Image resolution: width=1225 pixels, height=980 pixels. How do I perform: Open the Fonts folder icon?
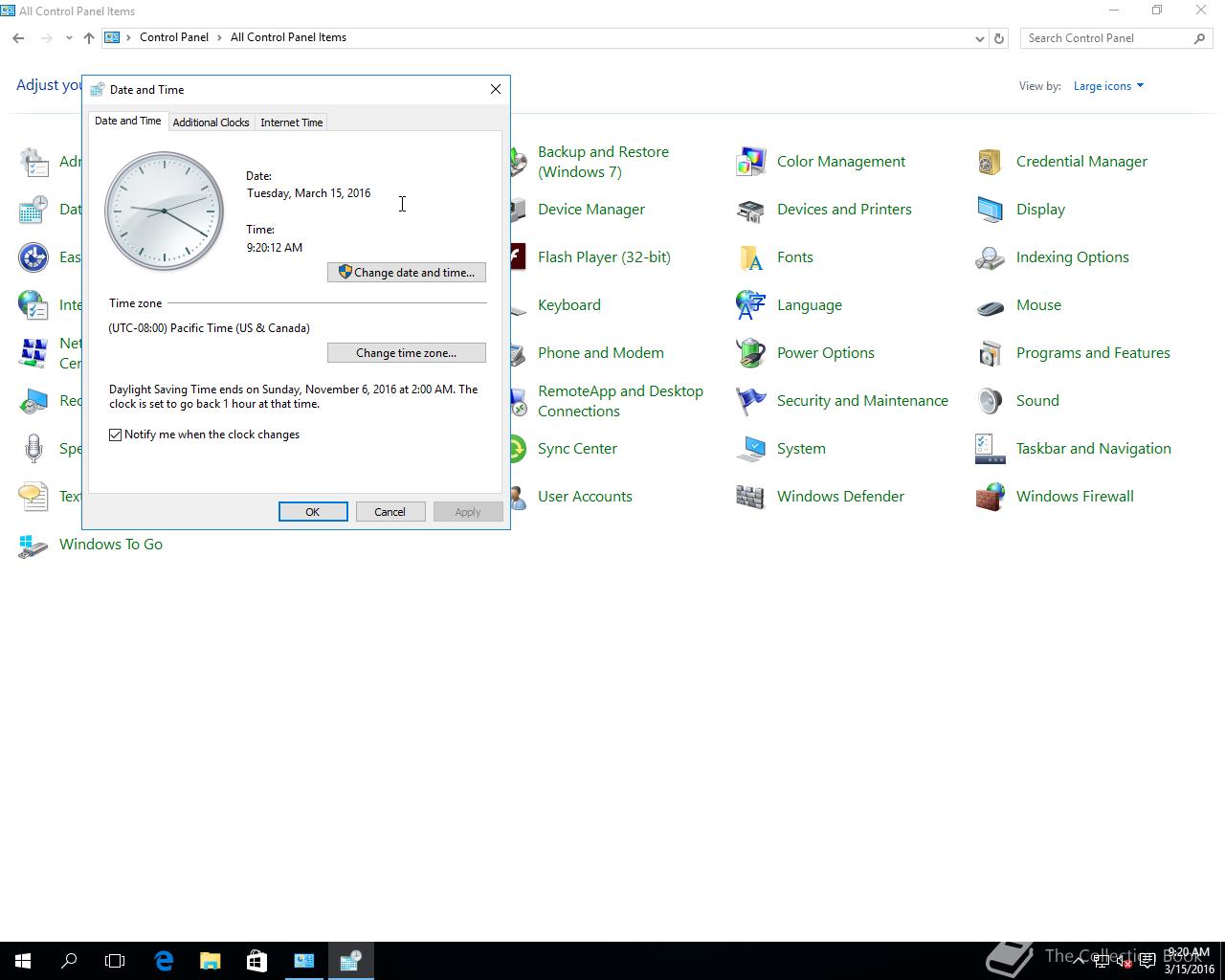click(750, 257)
